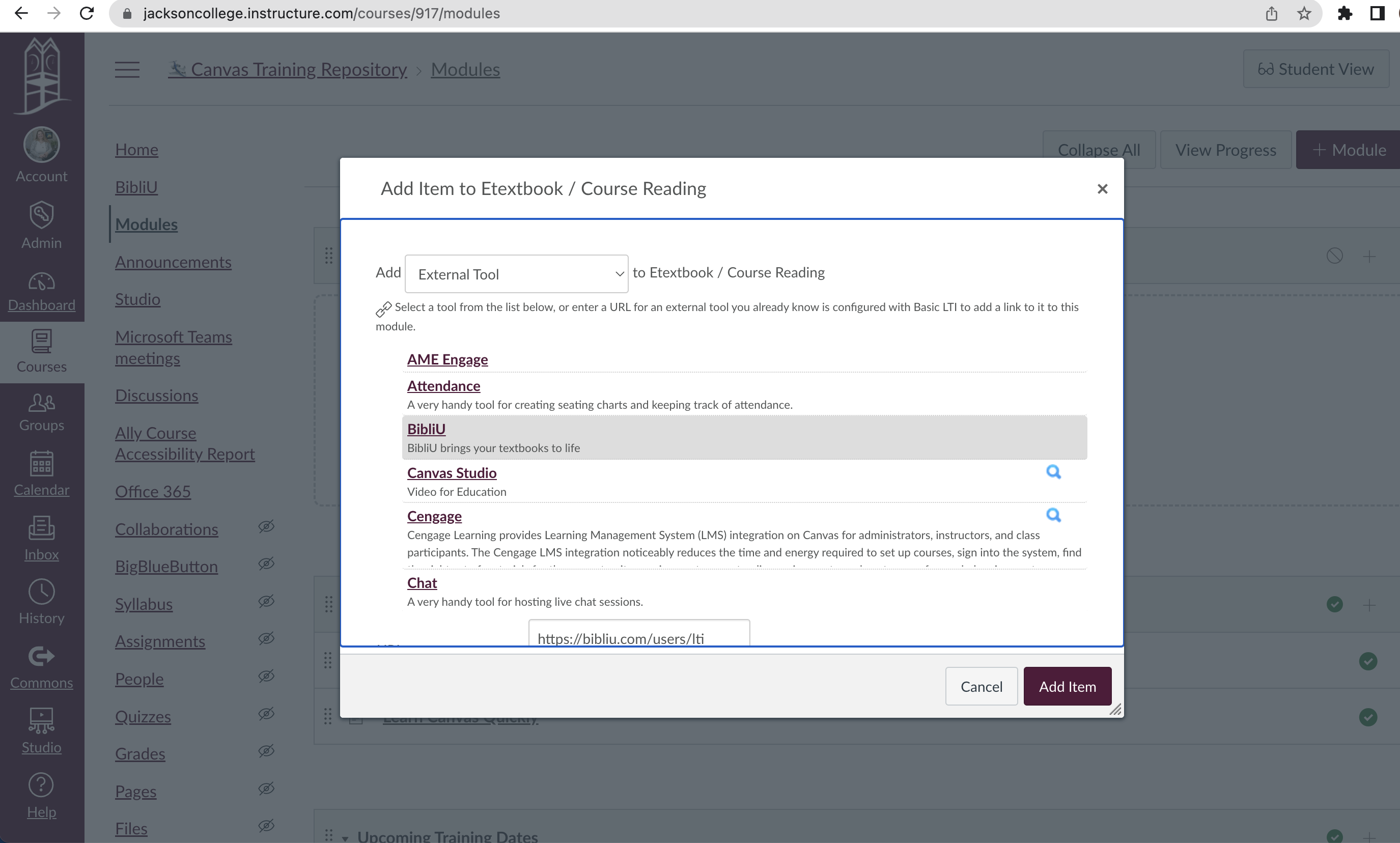Open the Help menu
Viewport: 1400px width, 843px height.
click(x=41, y=795)
